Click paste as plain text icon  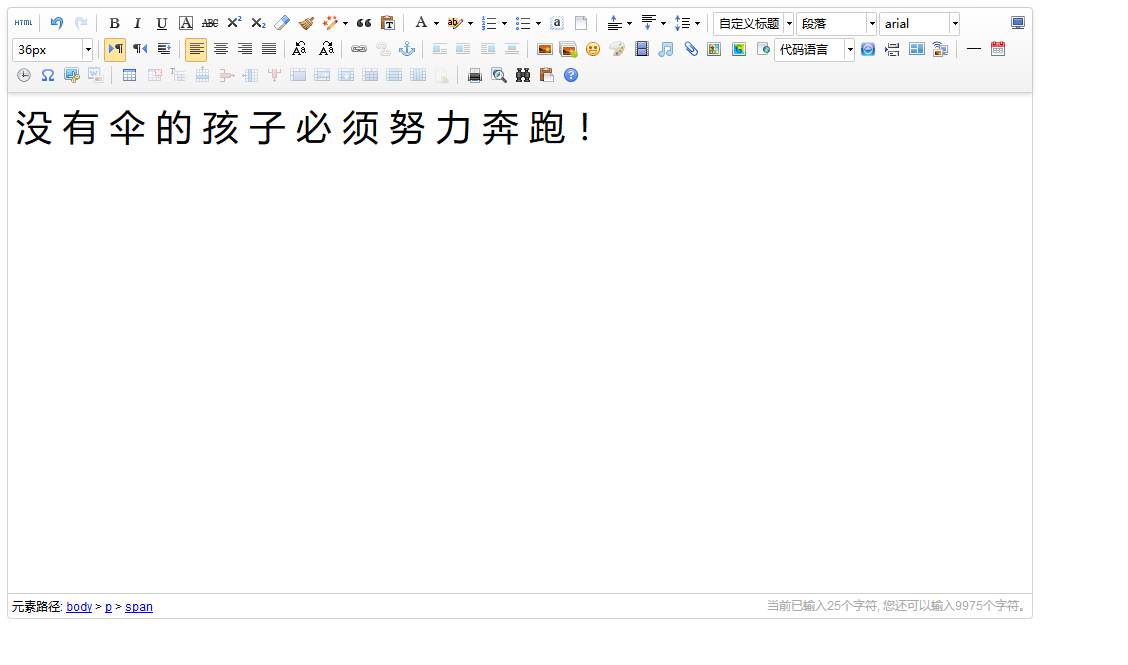coord(388,23)
